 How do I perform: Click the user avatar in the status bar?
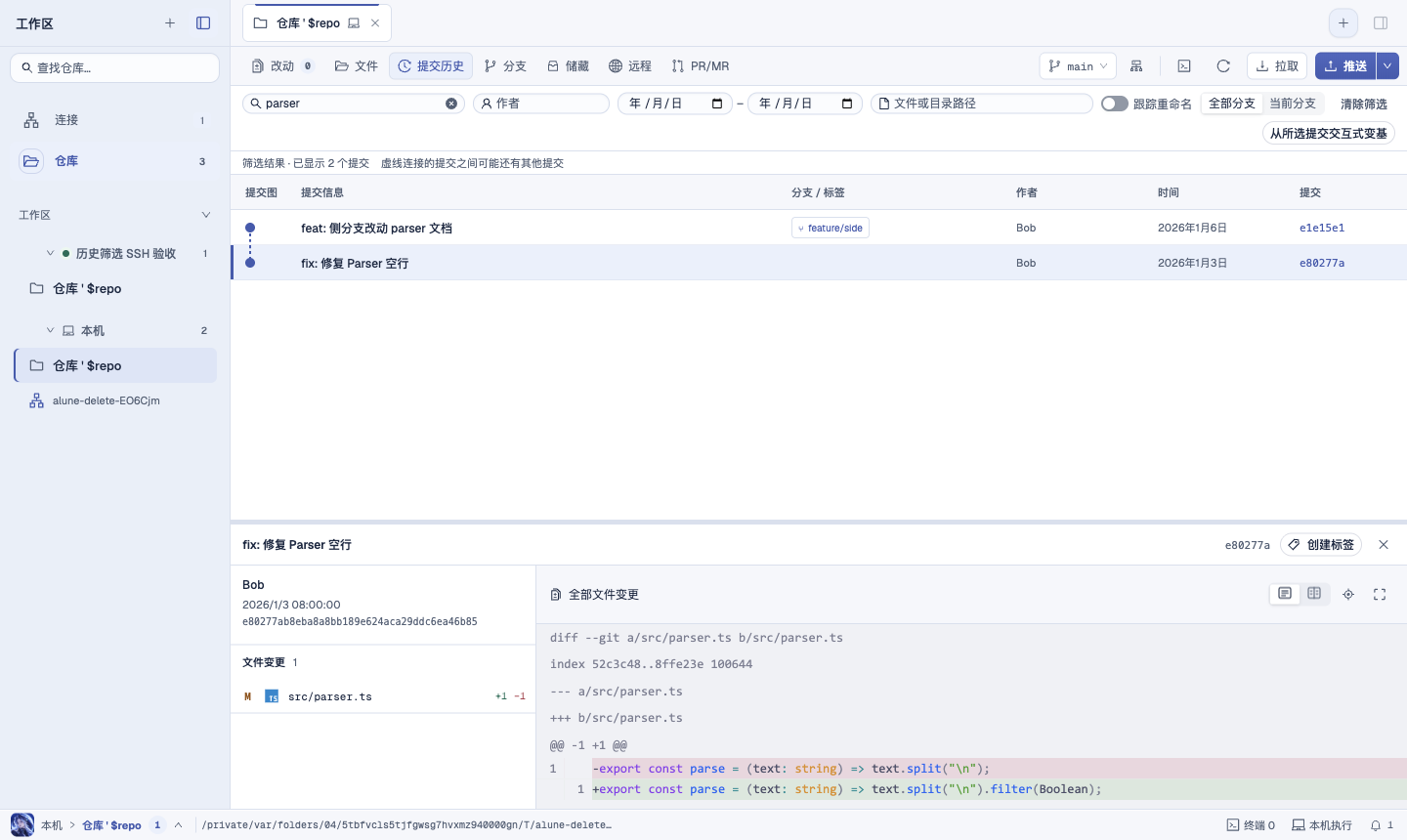(21, 824)
